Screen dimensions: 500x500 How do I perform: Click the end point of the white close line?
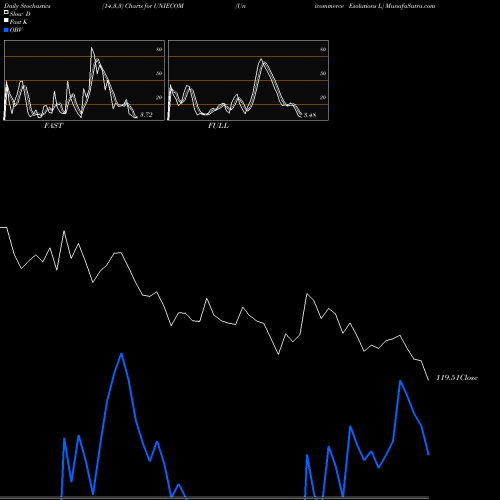coord(429,380)
